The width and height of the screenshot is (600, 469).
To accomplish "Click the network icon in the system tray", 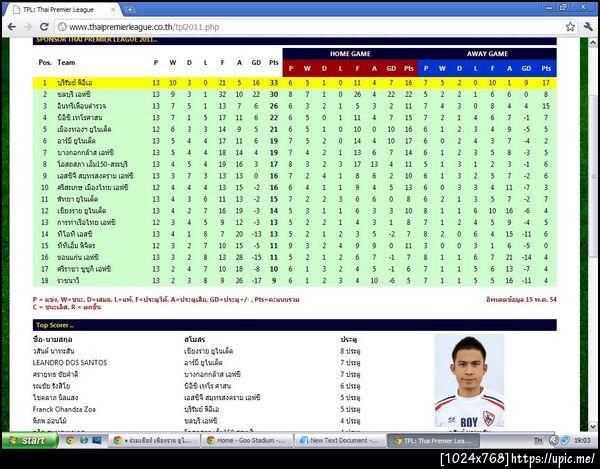I will pos(565,441).
